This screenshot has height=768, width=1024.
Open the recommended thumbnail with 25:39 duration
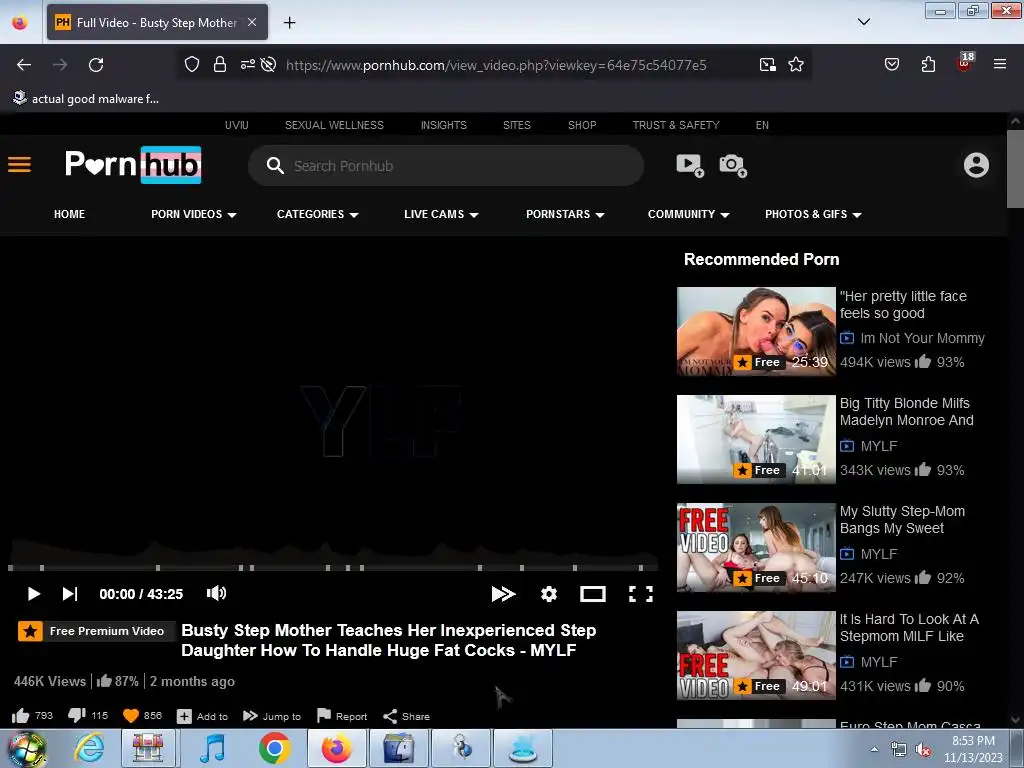click(756, 331)
